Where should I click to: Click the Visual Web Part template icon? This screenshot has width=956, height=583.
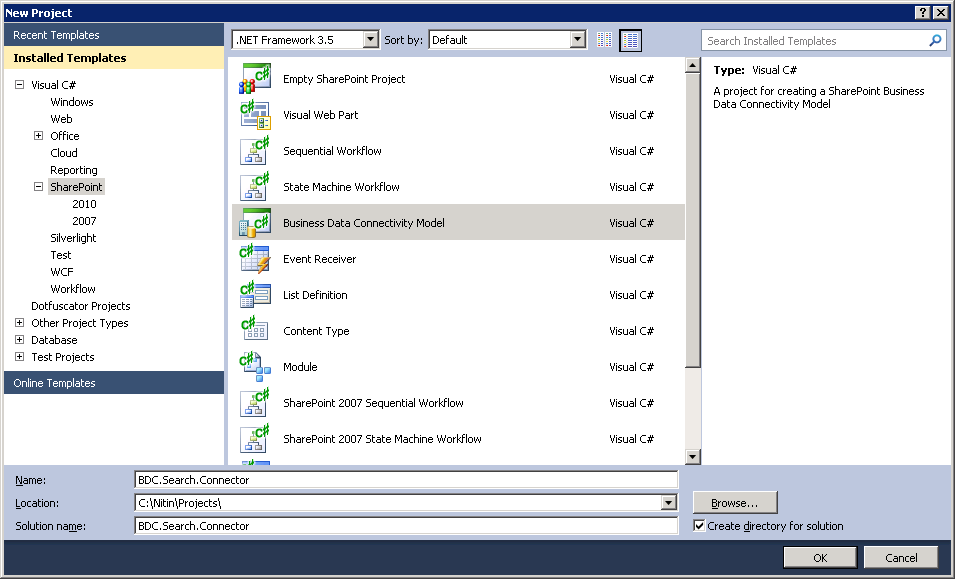tap(255, 115)
